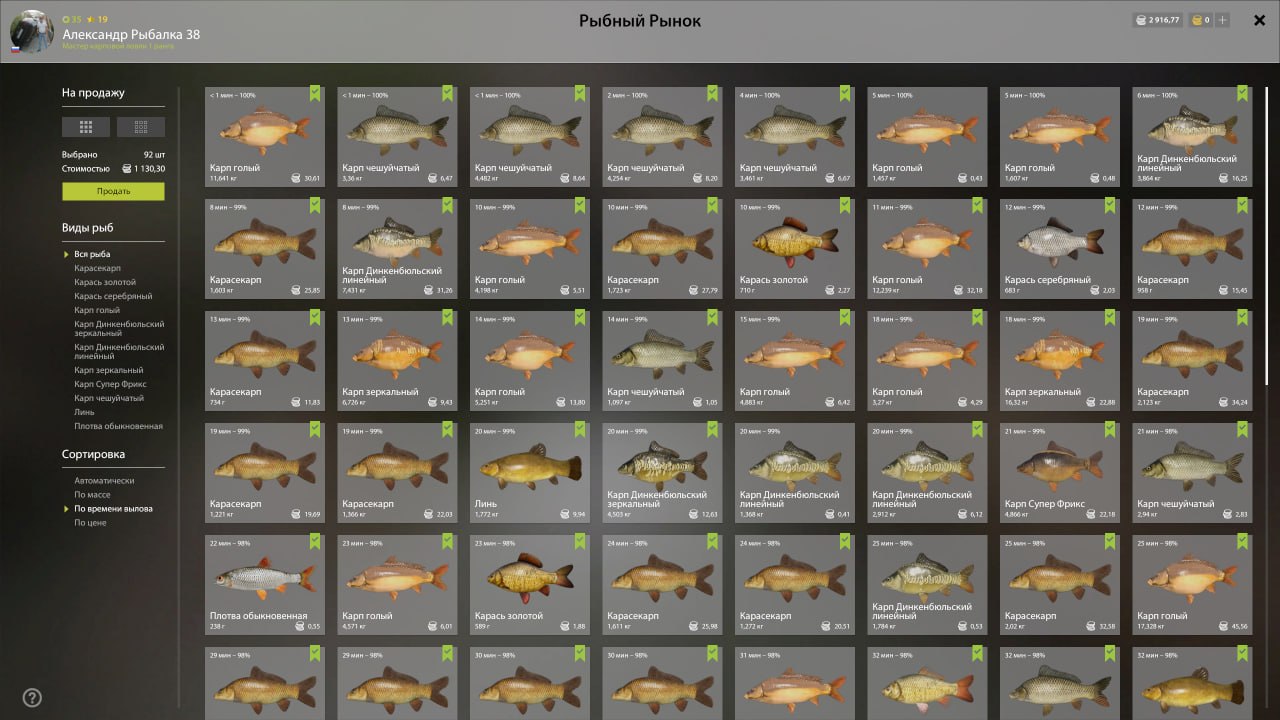Sort fish По массе
The image size is (1280, 720).
pyautogui.click(x=92, y=494)
